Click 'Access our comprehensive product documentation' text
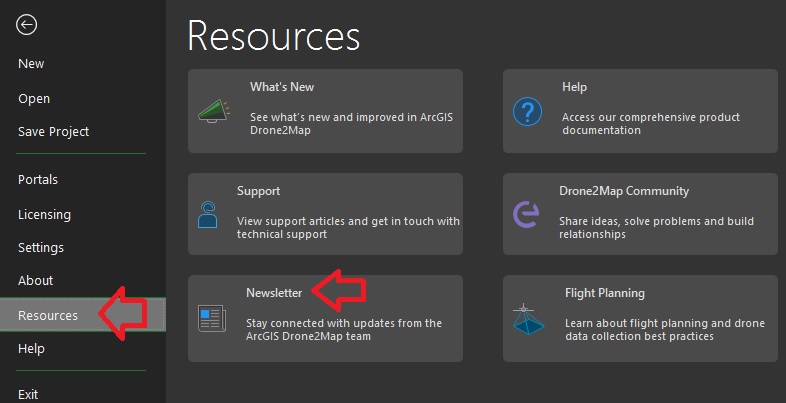Screen dimensions: 786x403 click(651, 123)
